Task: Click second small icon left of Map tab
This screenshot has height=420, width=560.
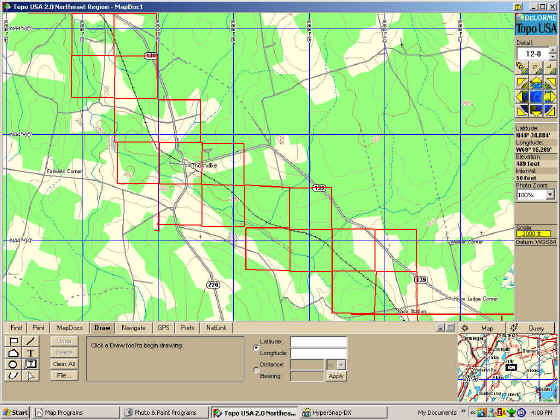Action: pos(451,328)
